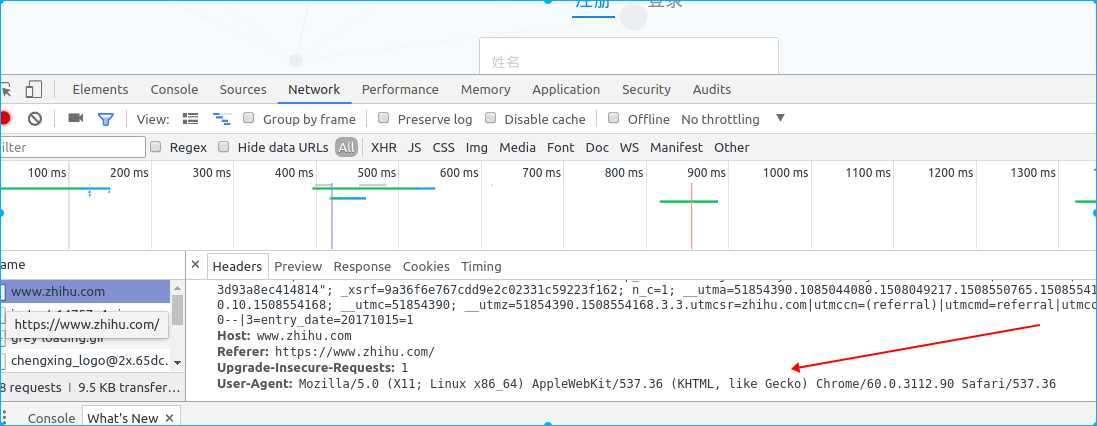Image resolution: width=1097 pixels, height=426 pixels.
Task: Filter requests by CSS
Action: tap(444, 148)
